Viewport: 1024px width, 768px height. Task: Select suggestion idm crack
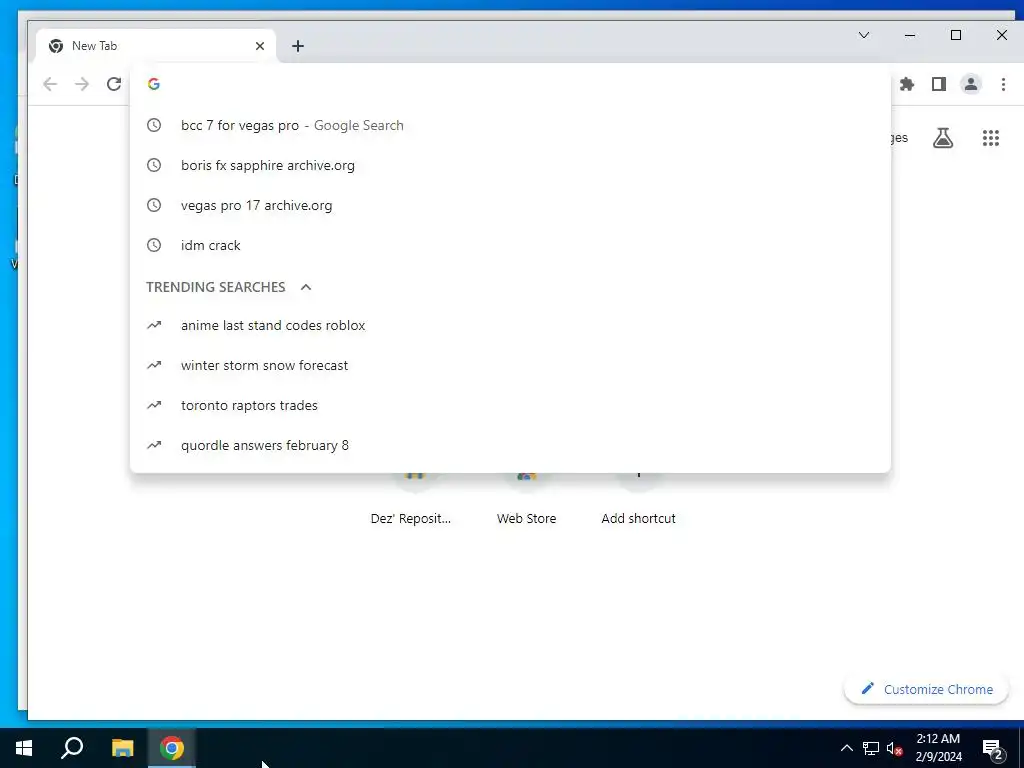(510, 245)
